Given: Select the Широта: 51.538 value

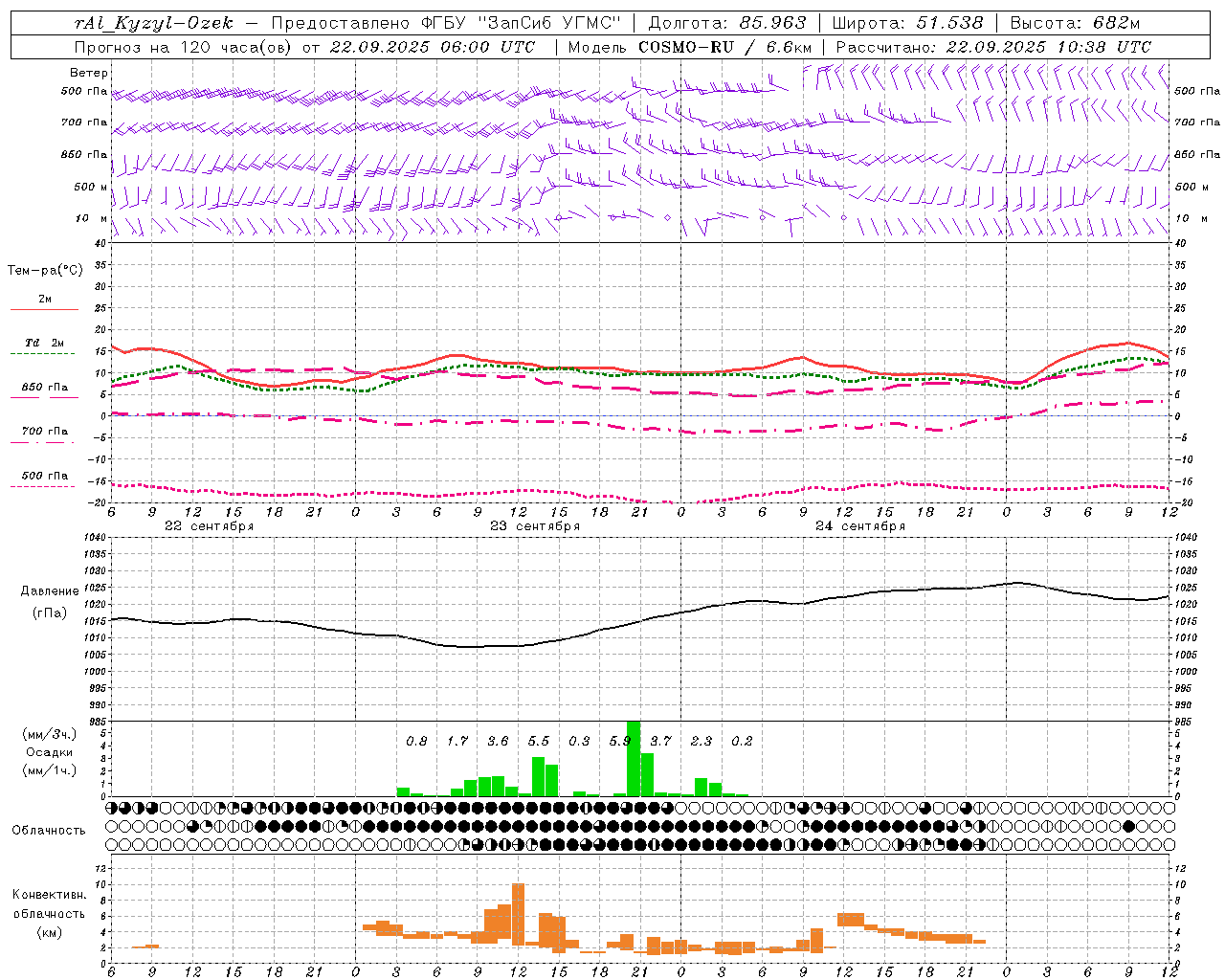Looking at the screenshot, I should [908, 23].
